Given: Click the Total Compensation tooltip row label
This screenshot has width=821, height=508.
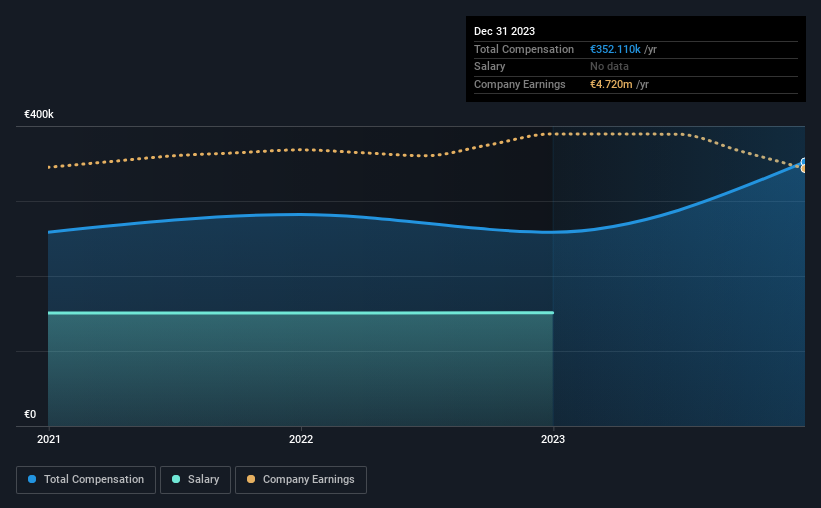Looking at the screenshot, I should (524, 49).
